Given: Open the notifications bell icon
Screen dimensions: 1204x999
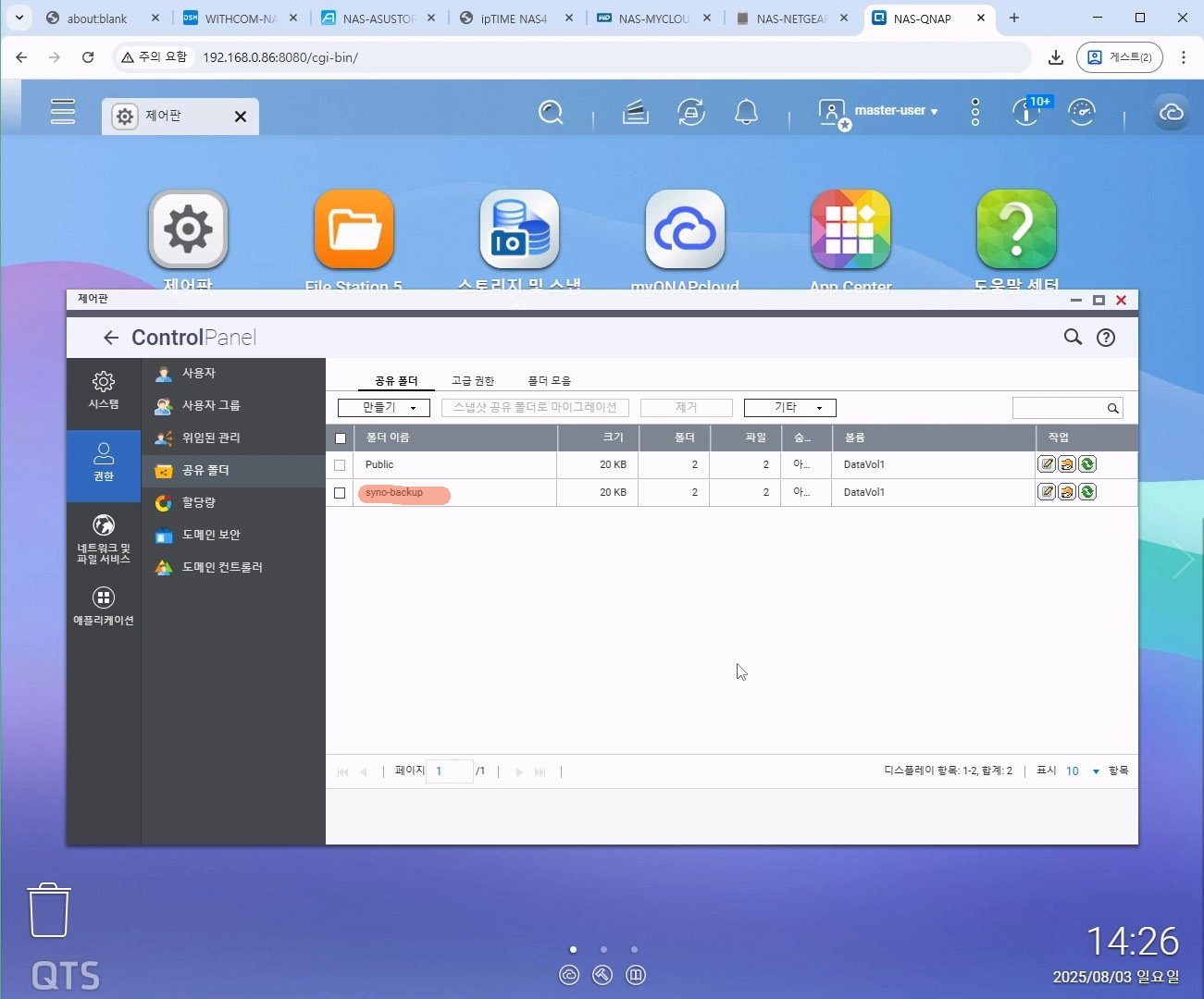Looking at the screenshot, I should click(x=746, y=113).
